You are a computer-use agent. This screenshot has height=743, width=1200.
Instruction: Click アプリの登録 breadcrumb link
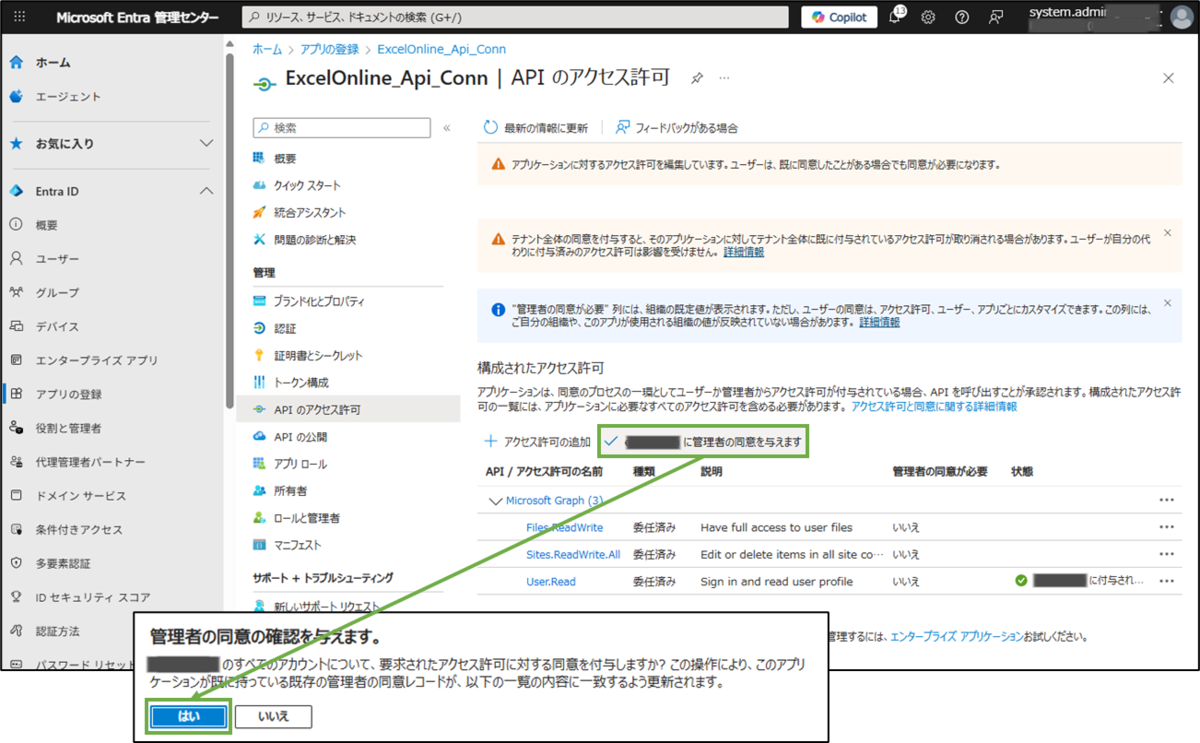[x=330, y=49]
